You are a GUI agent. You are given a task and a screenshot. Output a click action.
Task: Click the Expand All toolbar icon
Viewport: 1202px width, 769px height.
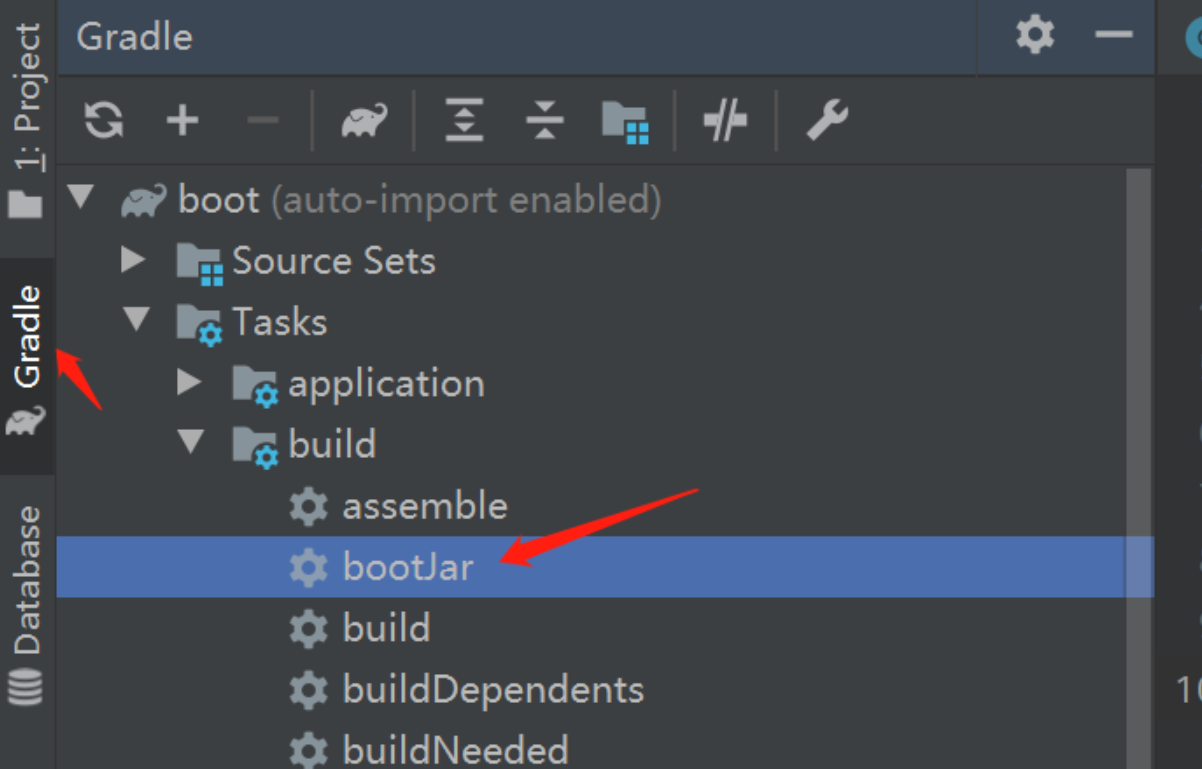464,121
